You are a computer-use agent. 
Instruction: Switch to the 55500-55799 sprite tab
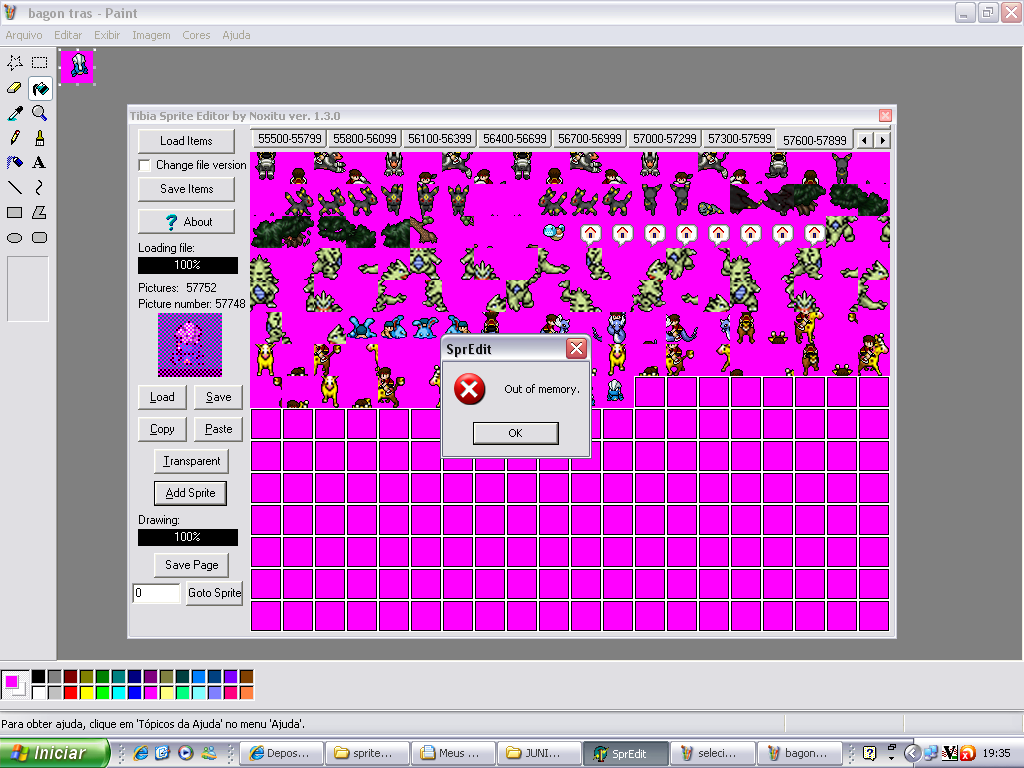pos(289,139)
